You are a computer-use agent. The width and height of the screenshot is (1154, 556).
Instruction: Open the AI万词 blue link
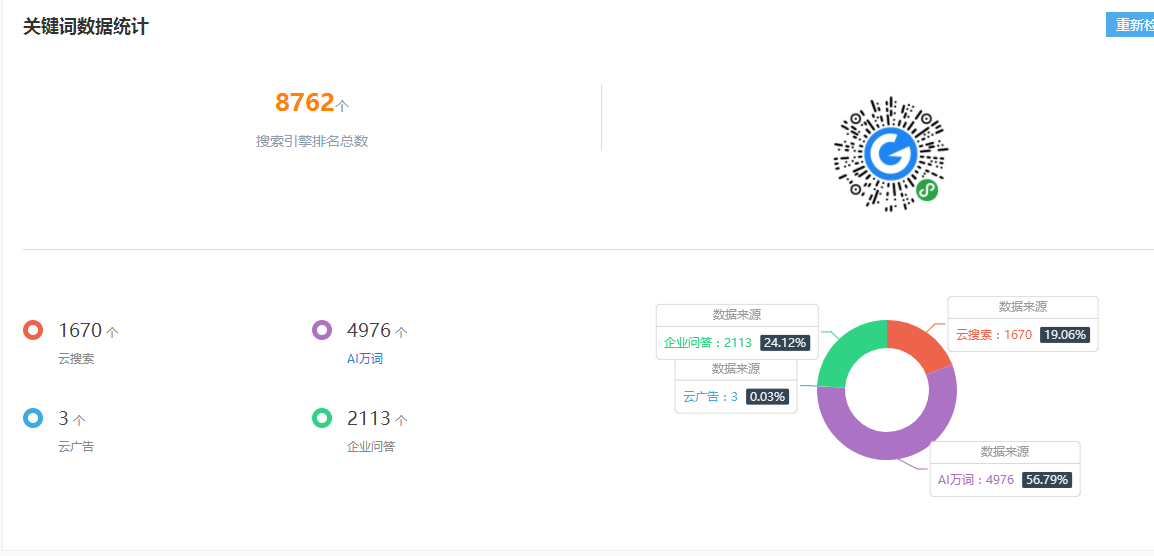tap(364, 359)
